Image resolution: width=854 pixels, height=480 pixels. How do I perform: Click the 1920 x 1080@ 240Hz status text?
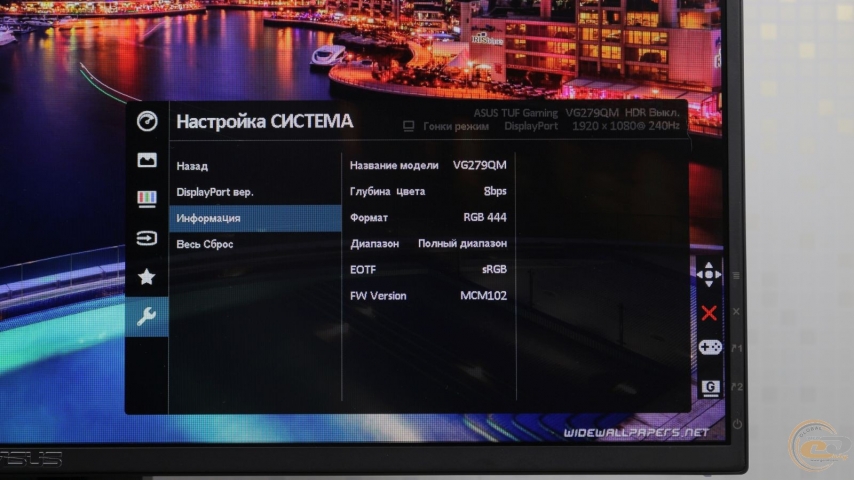(626, 126)
